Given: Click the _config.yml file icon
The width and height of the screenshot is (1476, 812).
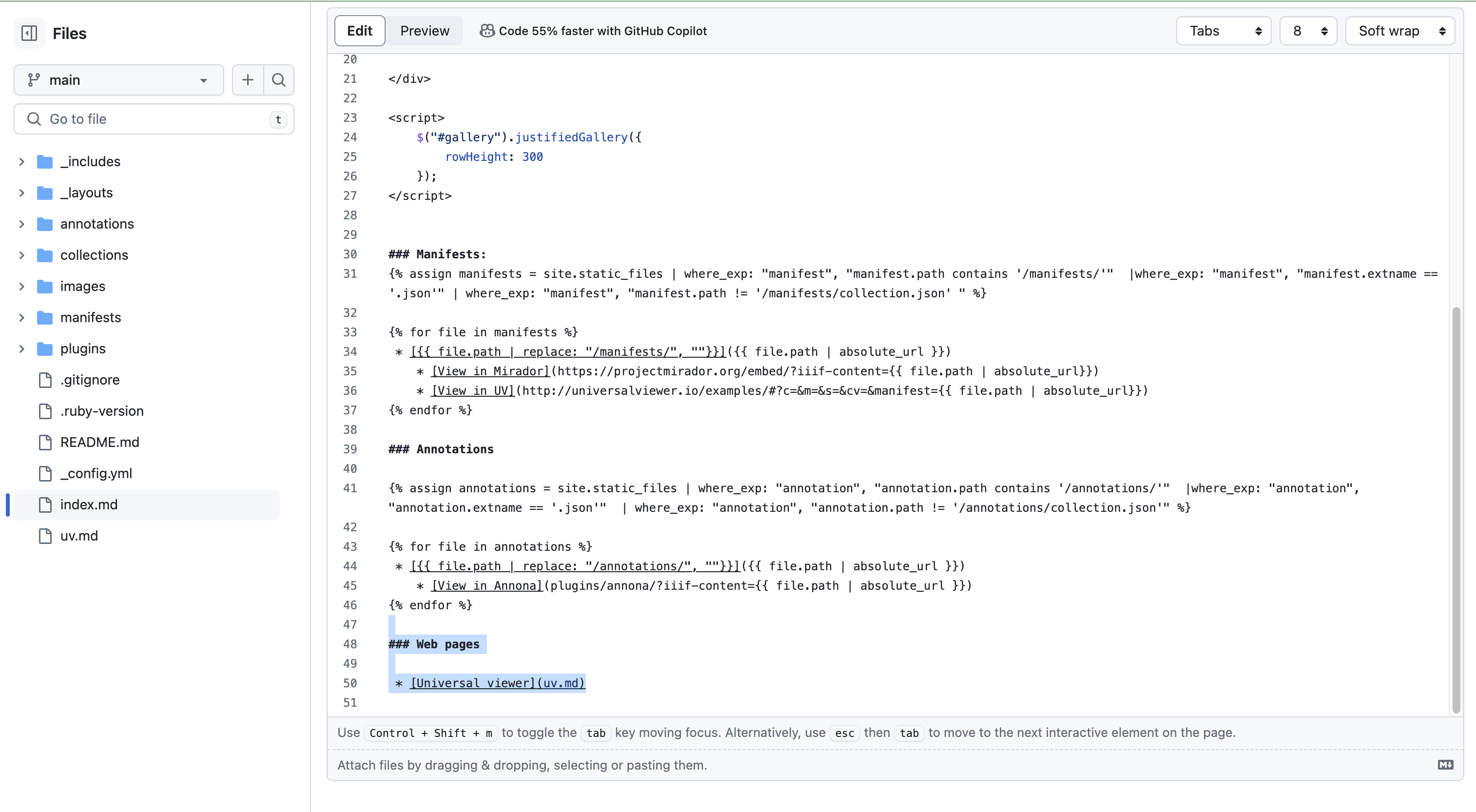Looking at the screenshot, I should [45, 473].
